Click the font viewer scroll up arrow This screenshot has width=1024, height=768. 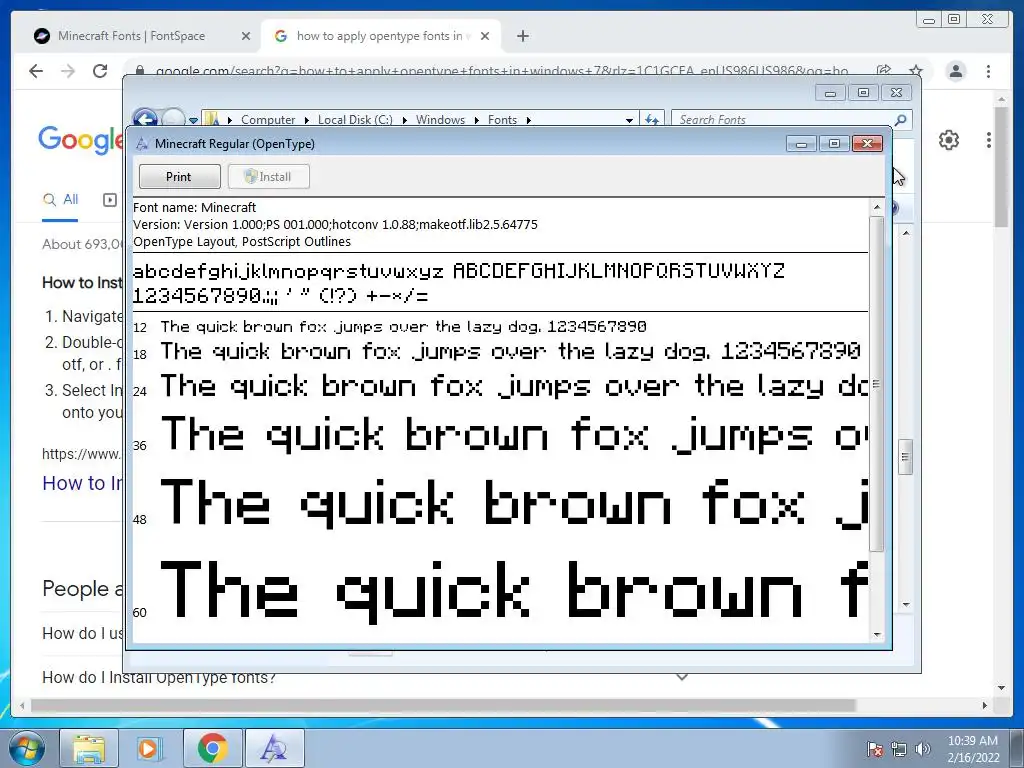pos(877,207)
